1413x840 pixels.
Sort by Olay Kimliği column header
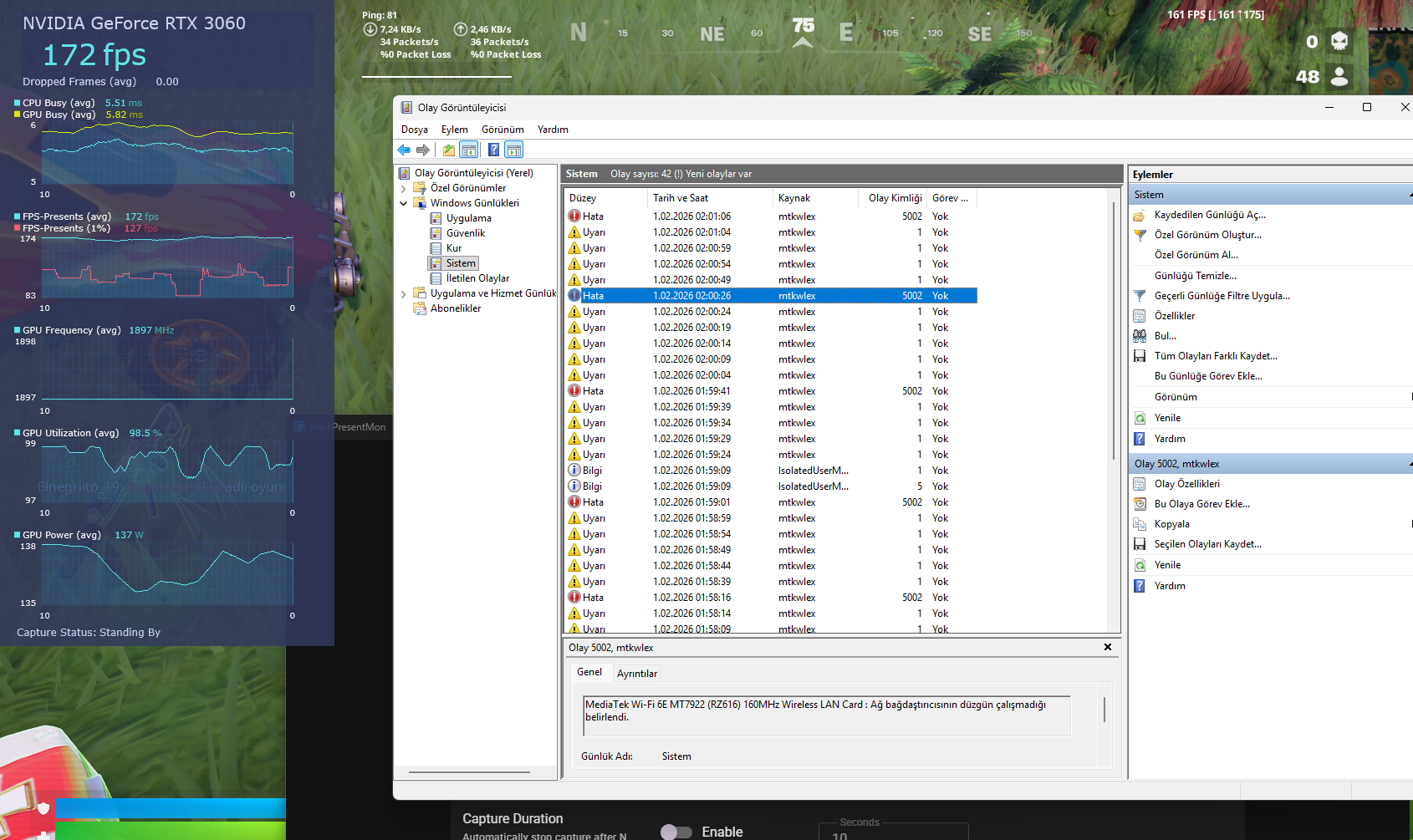pyautogui.click(x=893, y=198)
